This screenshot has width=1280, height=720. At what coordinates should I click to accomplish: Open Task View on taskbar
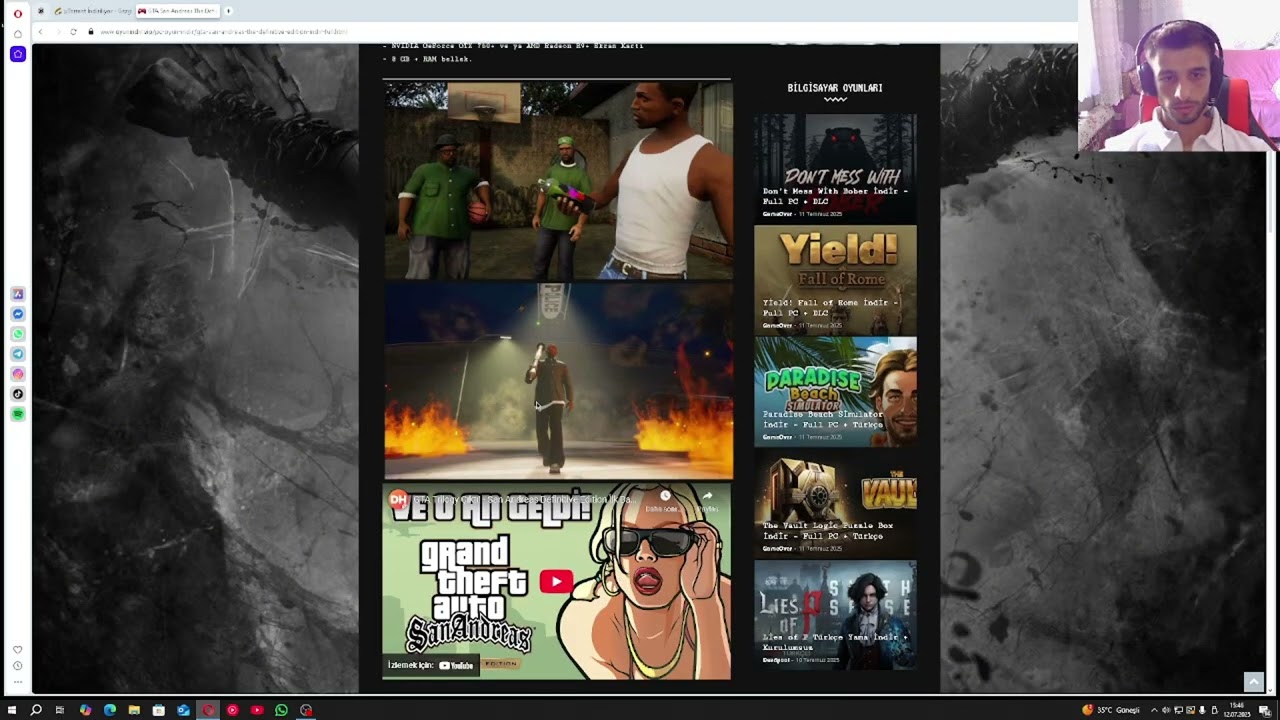point(60,710)
